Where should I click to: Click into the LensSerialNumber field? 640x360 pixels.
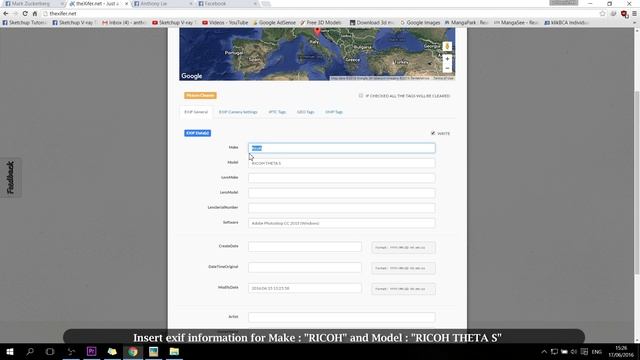[342, 208]
